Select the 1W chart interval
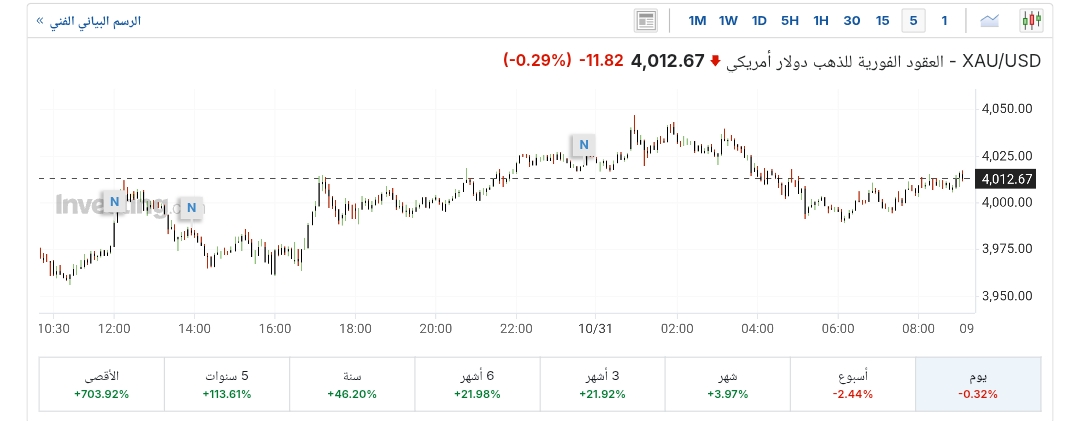This screenshot has width=1080, height=421. [728, 20]
